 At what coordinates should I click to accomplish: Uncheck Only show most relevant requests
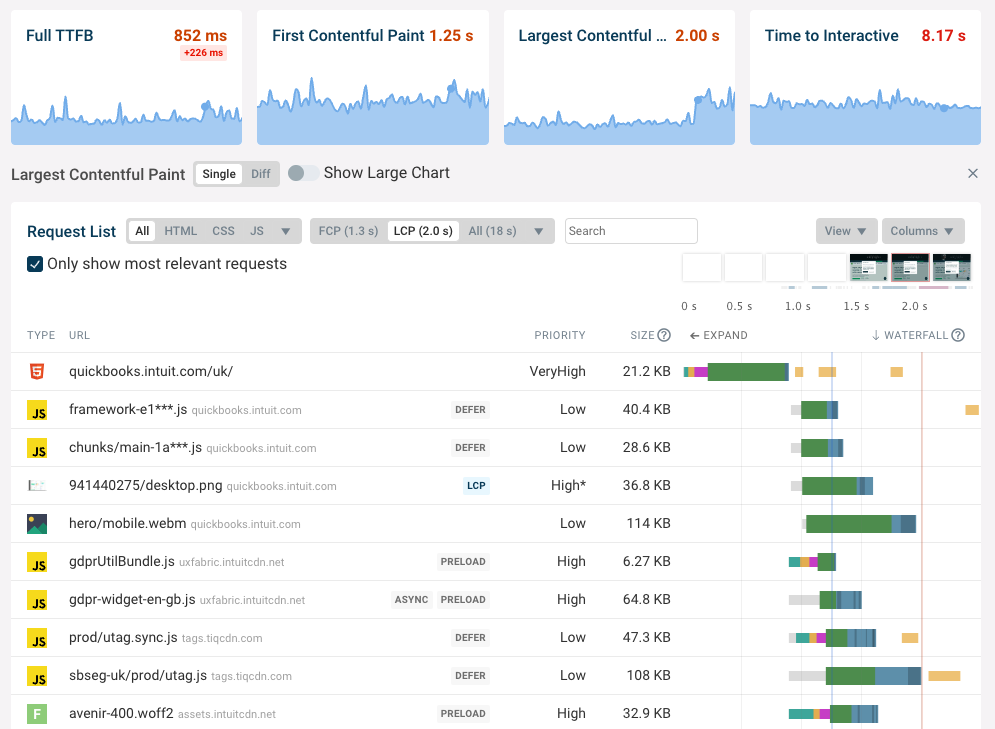(35, 264)
